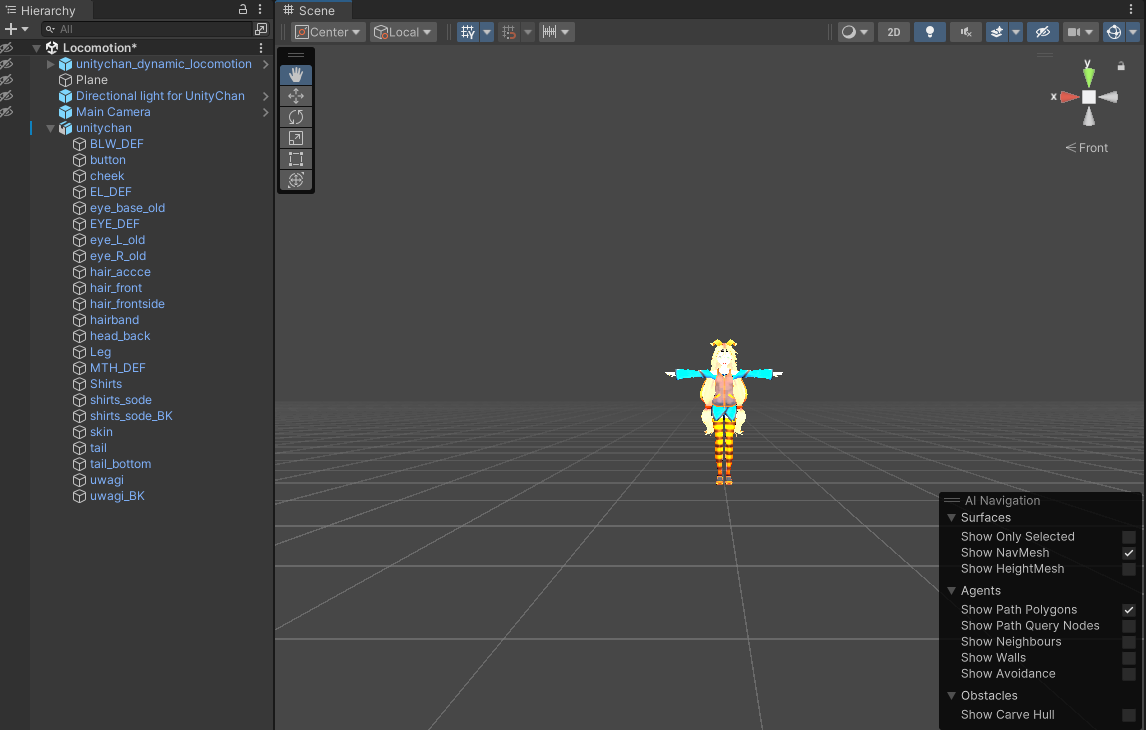Enable Show Path Query Nodes
Viewport: 1146px width, 730px height.
1128,626
